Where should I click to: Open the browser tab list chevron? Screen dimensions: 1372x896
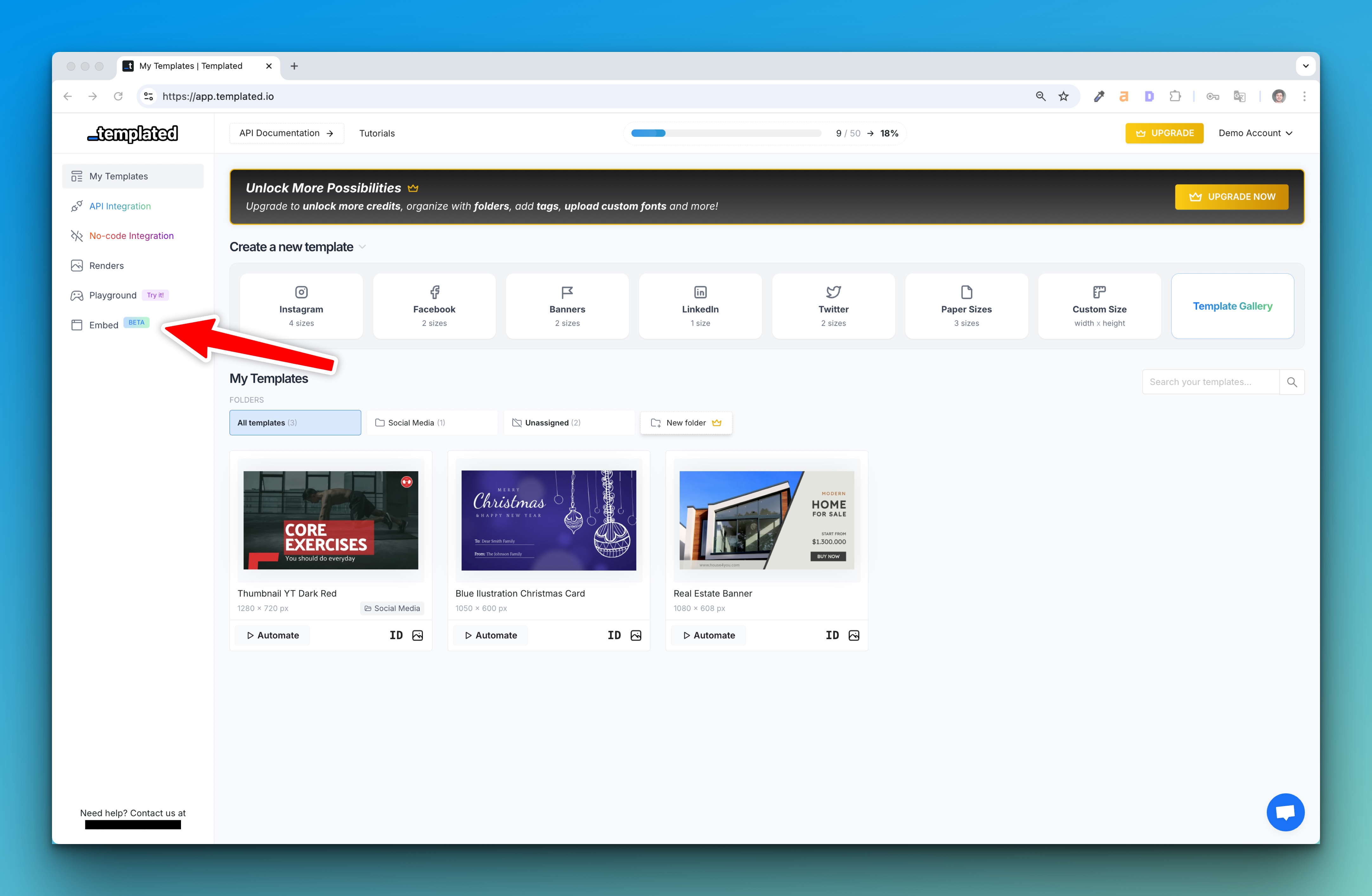[1305, 66]
